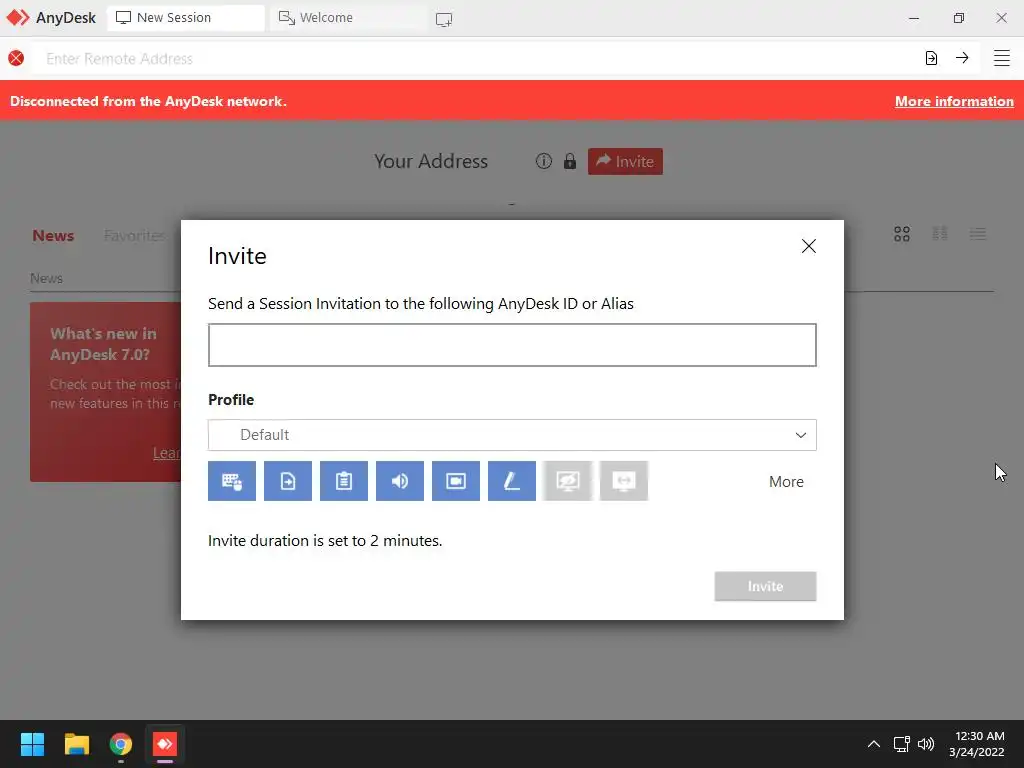Select the Favorites tab
The image size is (1024, 768).
(135, 236)
